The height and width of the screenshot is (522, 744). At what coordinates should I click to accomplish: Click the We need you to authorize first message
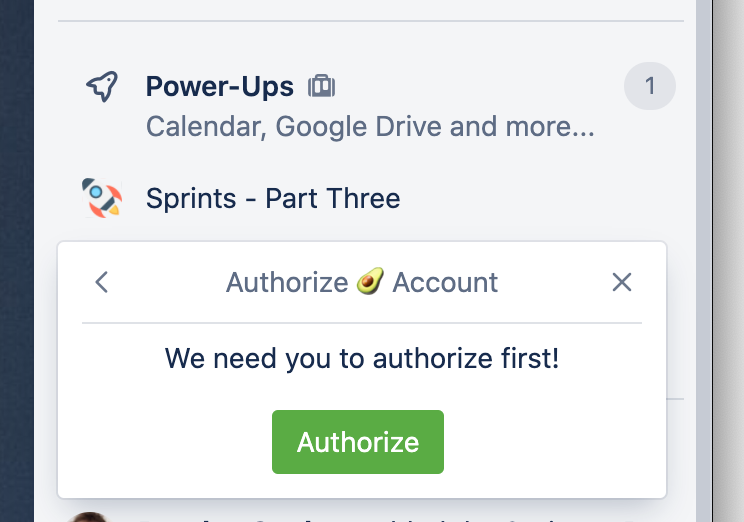362,358
